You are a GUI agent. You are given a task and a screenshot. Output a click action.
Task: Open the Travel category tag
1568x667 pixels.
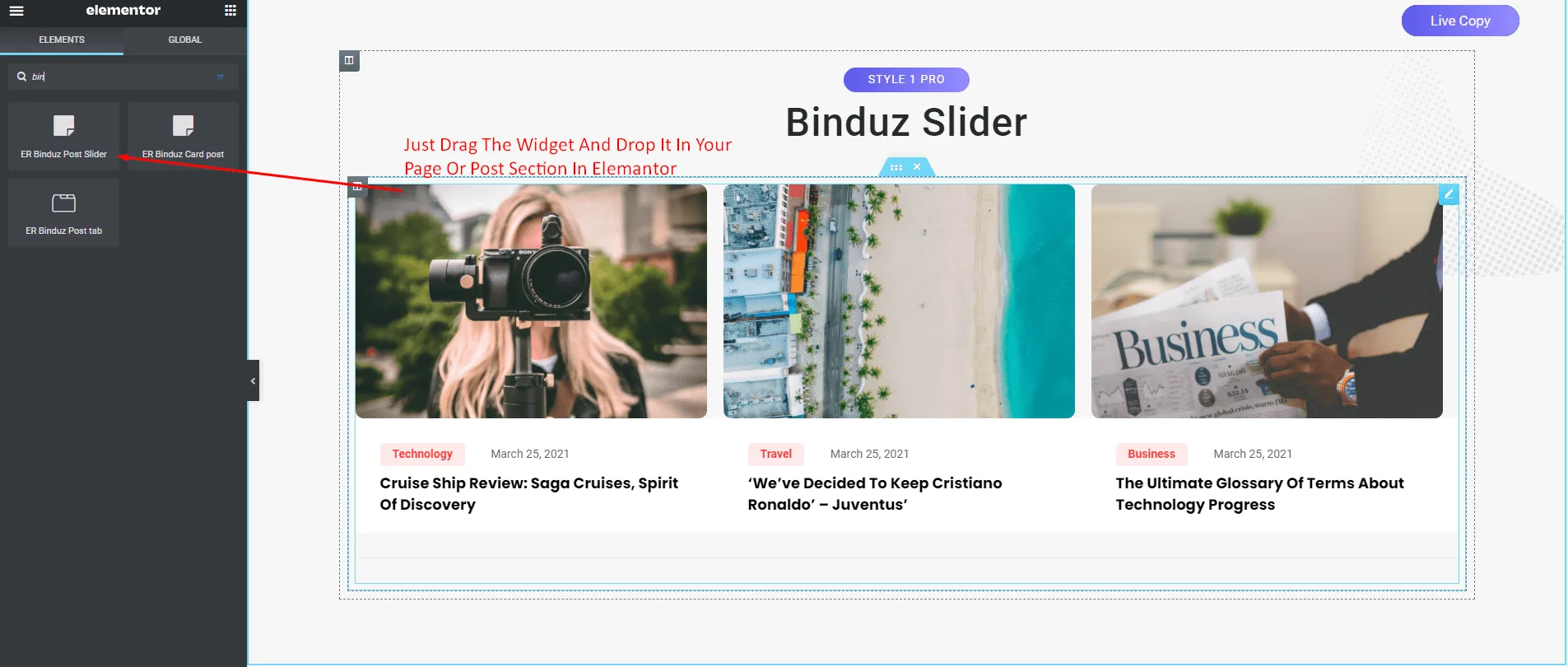tap(775, 454)
